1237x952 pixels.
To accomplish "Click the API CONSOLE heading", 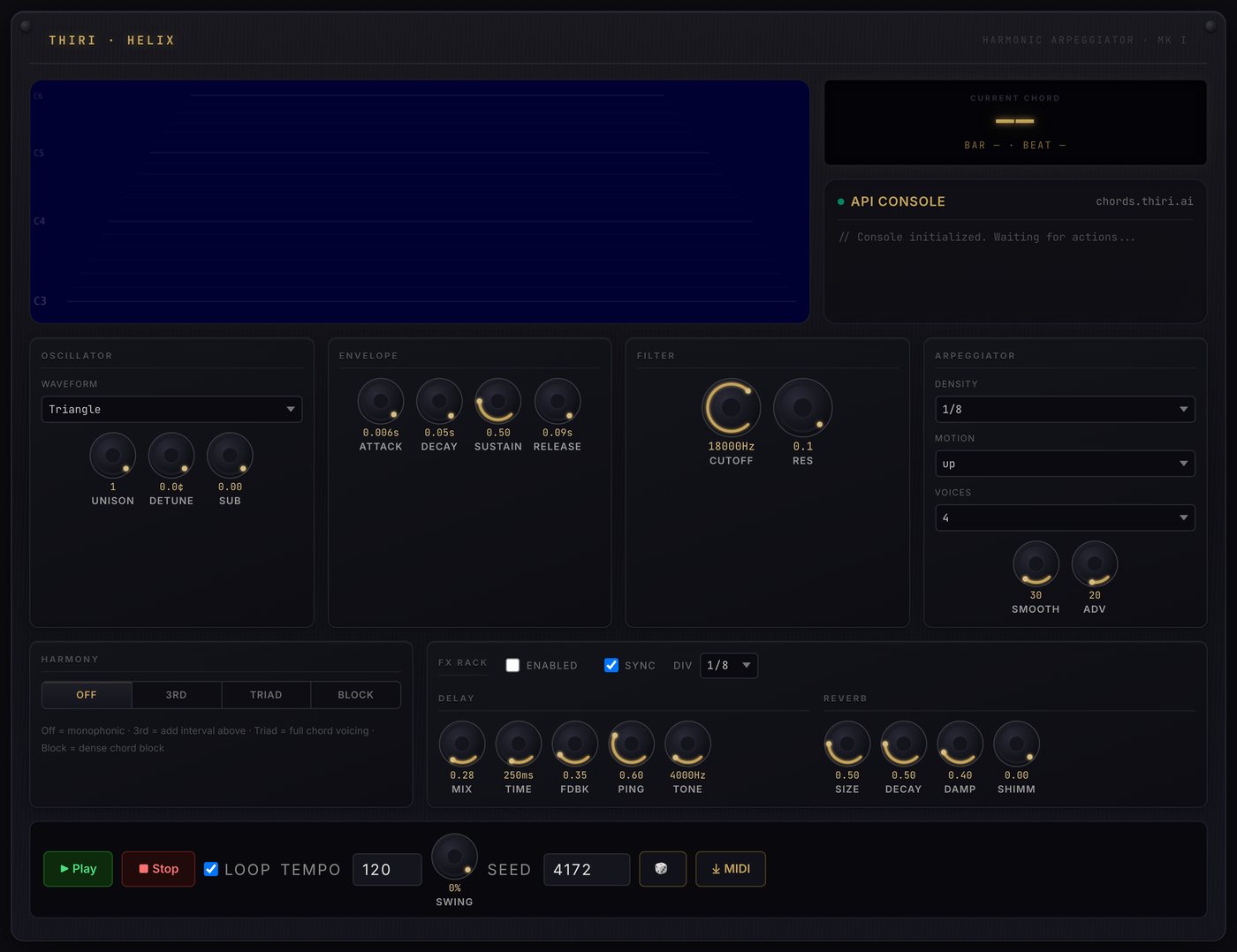I will click(x=898, y=201).
